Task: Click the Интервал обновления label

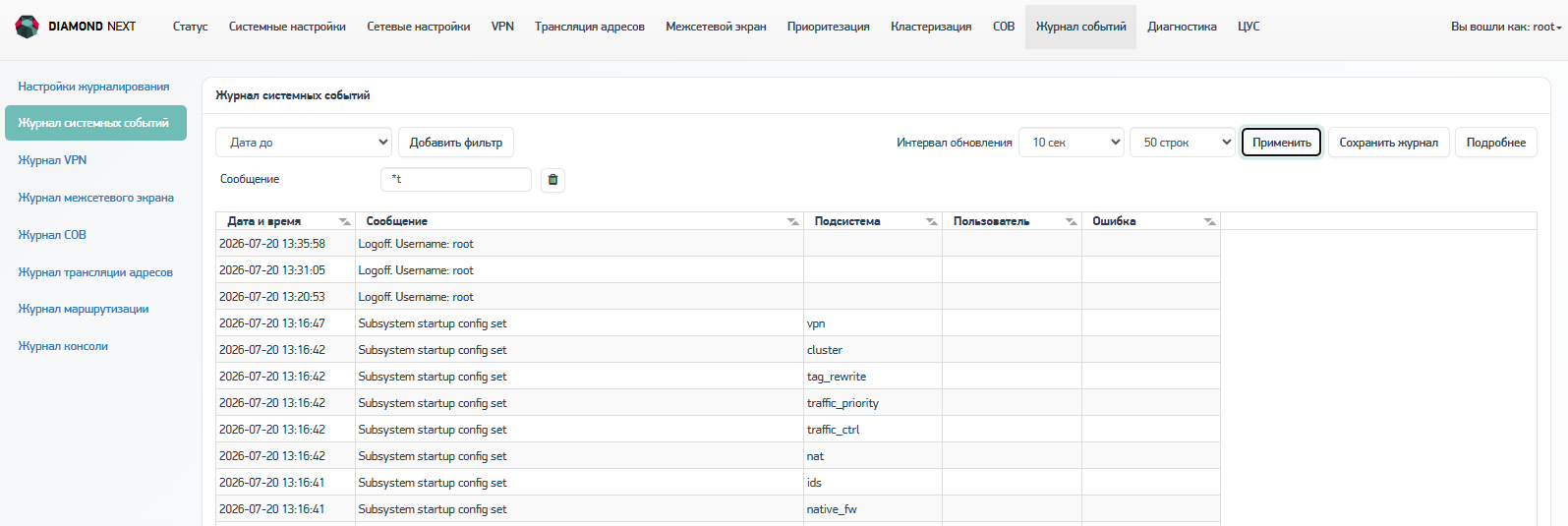Action: (955, 143)
